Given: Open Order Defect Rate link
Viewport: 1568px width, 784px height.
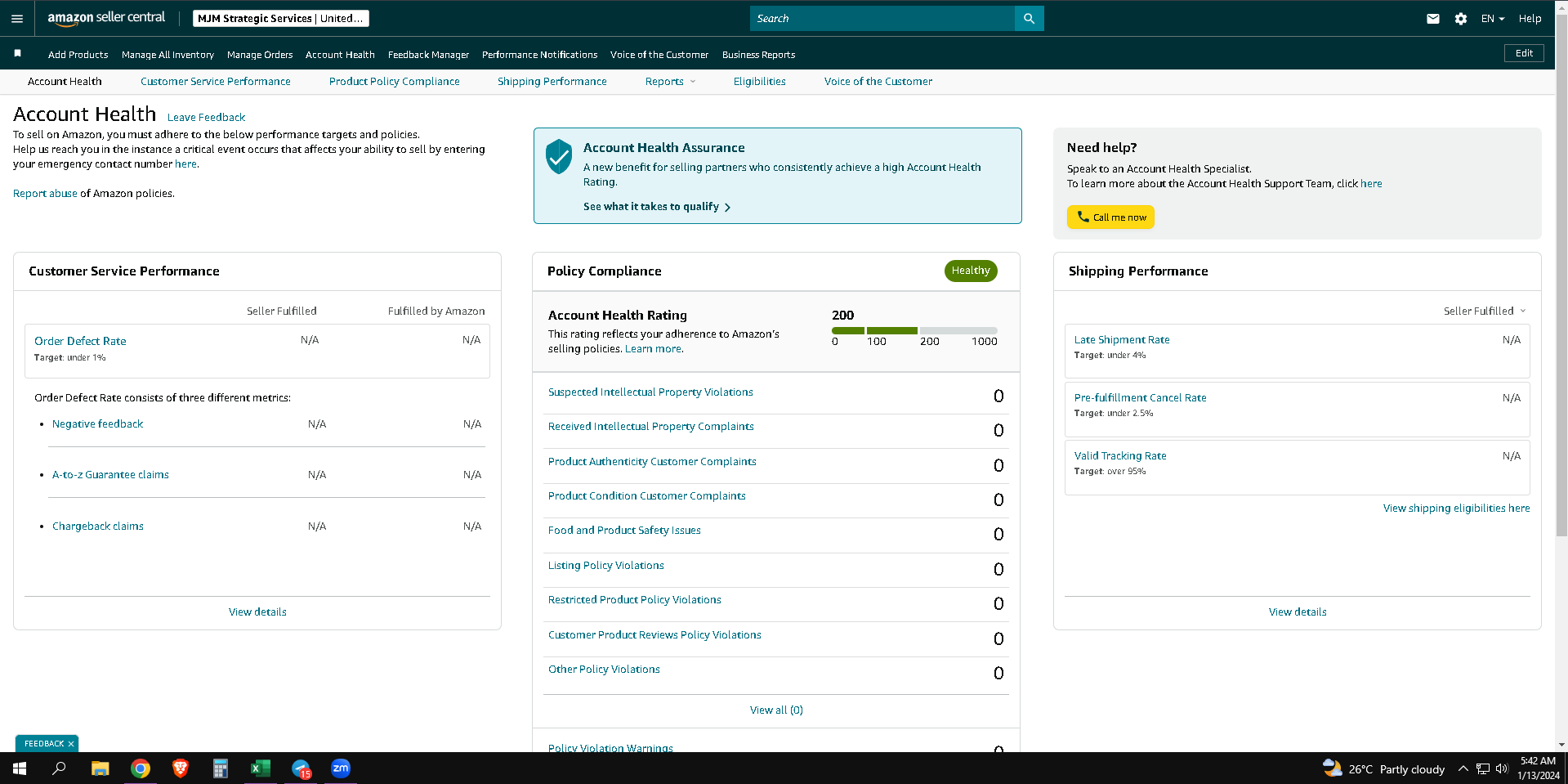Looking at the screenshot, I should 80,341.
